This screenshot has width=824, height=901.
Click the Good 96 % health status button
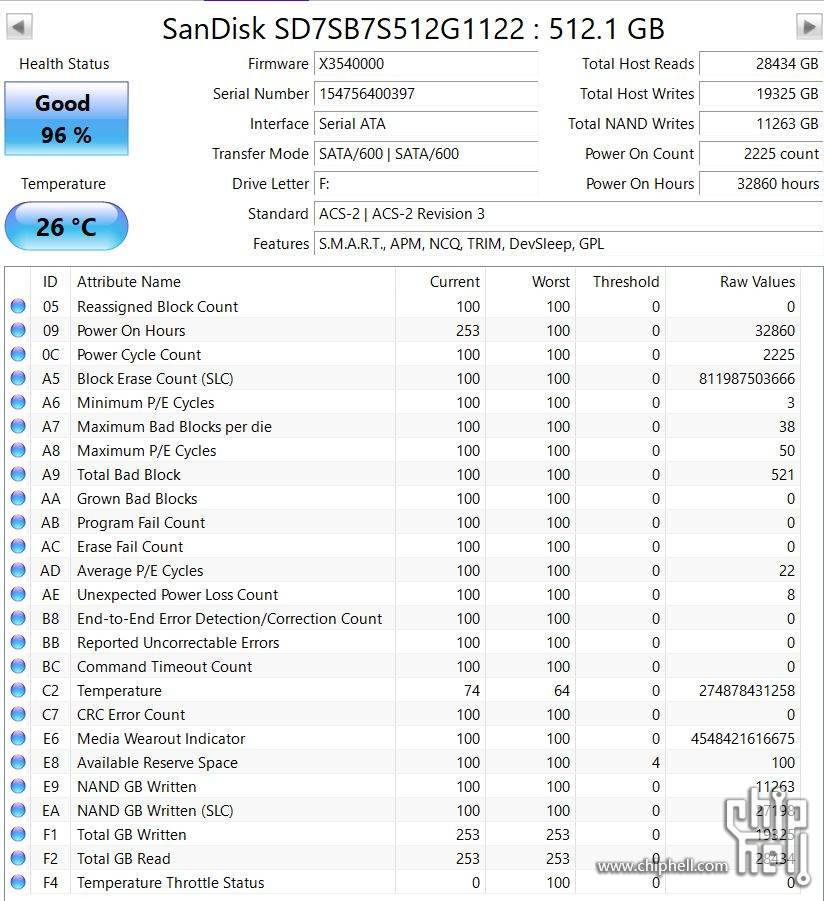point(67,118)
